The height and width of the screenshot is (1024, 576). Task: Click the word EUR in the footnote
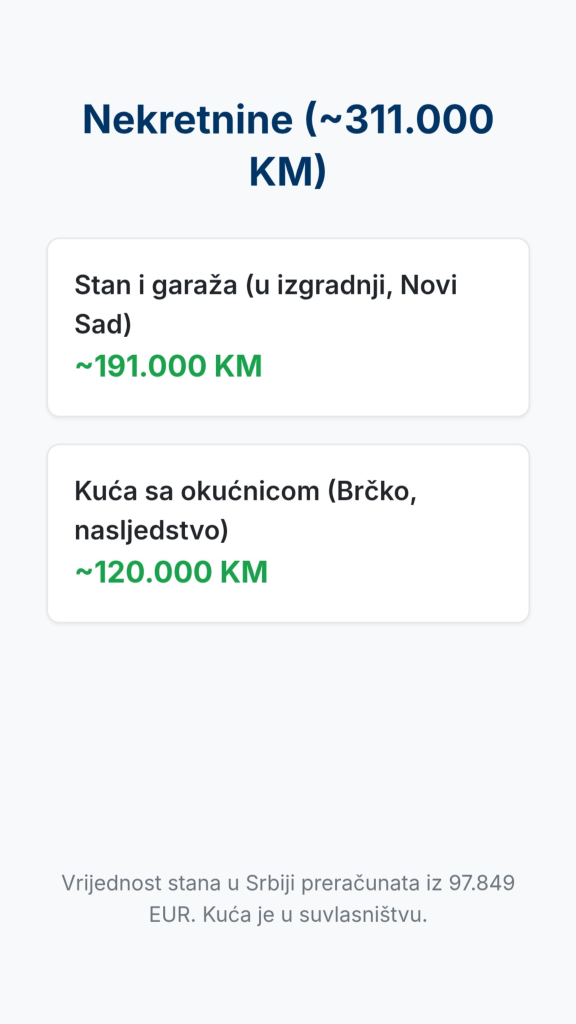pos(171,915)
